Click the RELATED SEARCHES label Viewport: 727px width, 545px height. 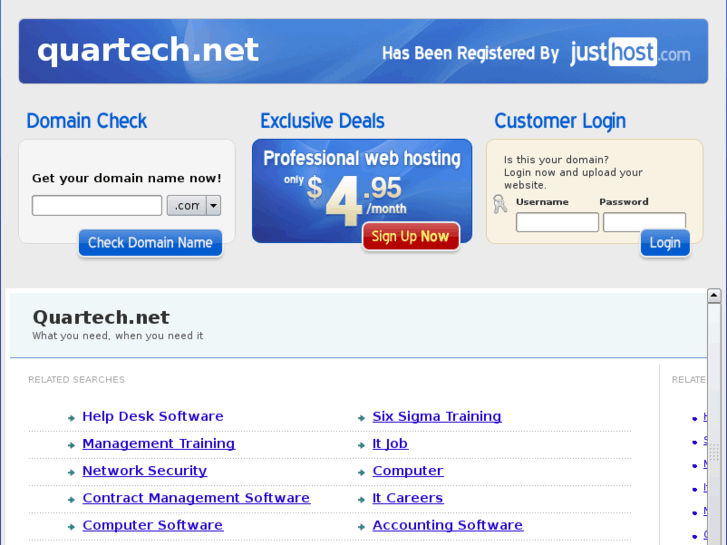[x=77, y=380]
